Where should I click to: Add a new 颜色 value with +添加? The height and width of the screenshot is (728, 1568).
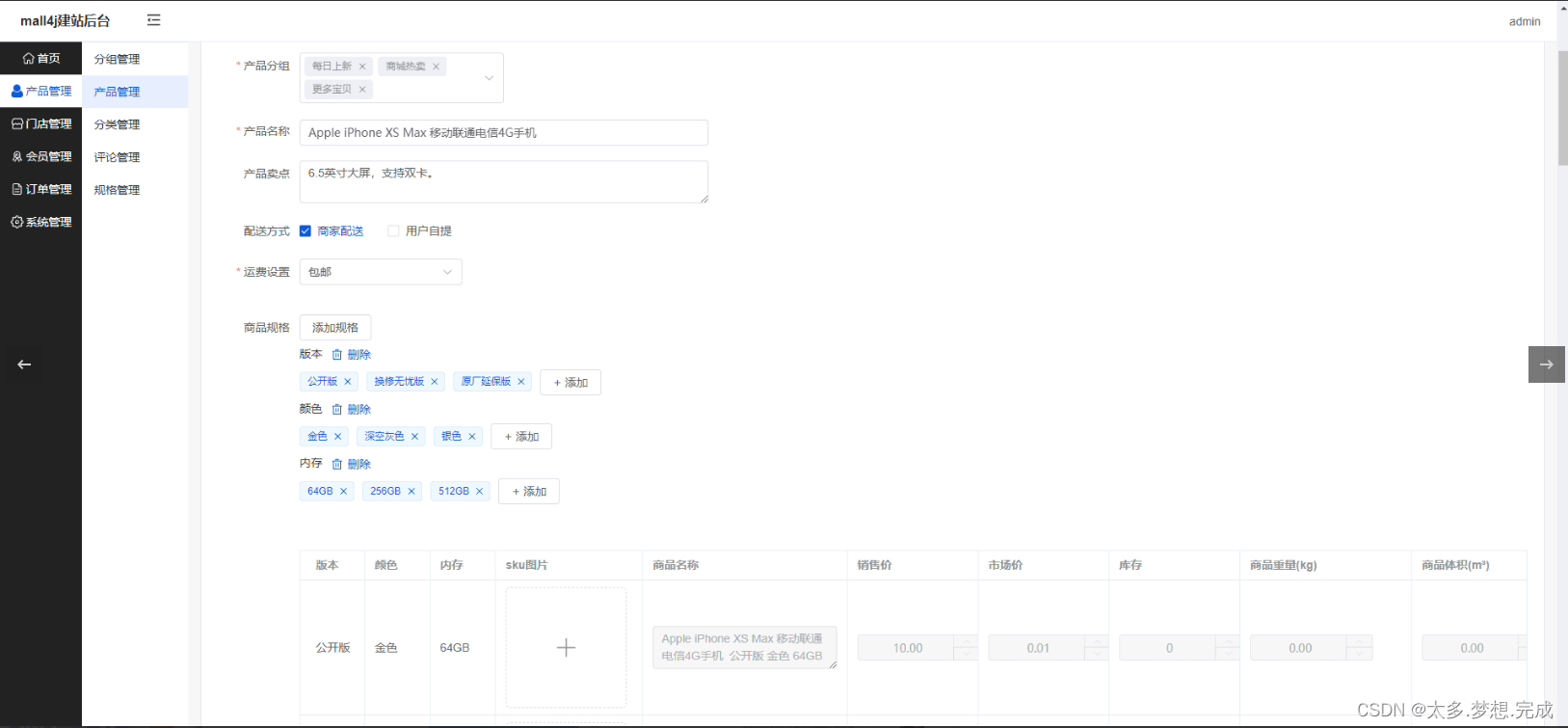(x=521, y=437)
